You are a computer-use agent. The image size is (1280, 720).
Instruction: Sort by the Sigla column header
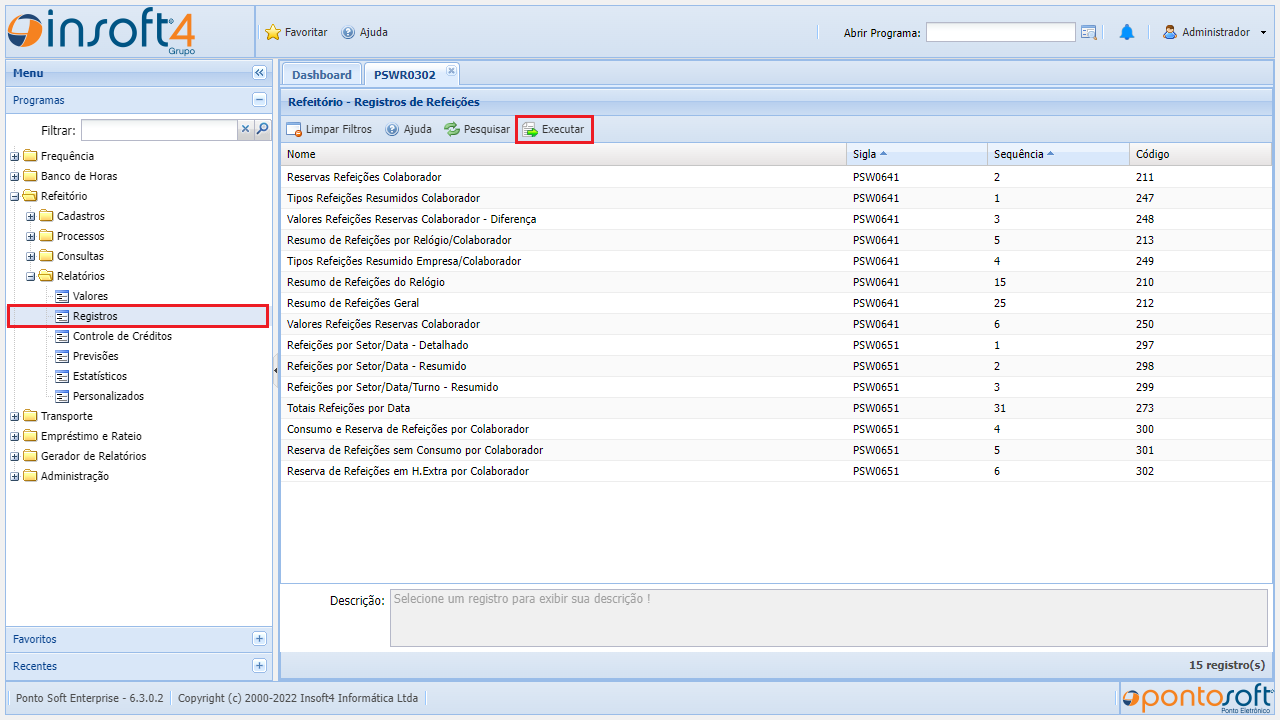864,154
